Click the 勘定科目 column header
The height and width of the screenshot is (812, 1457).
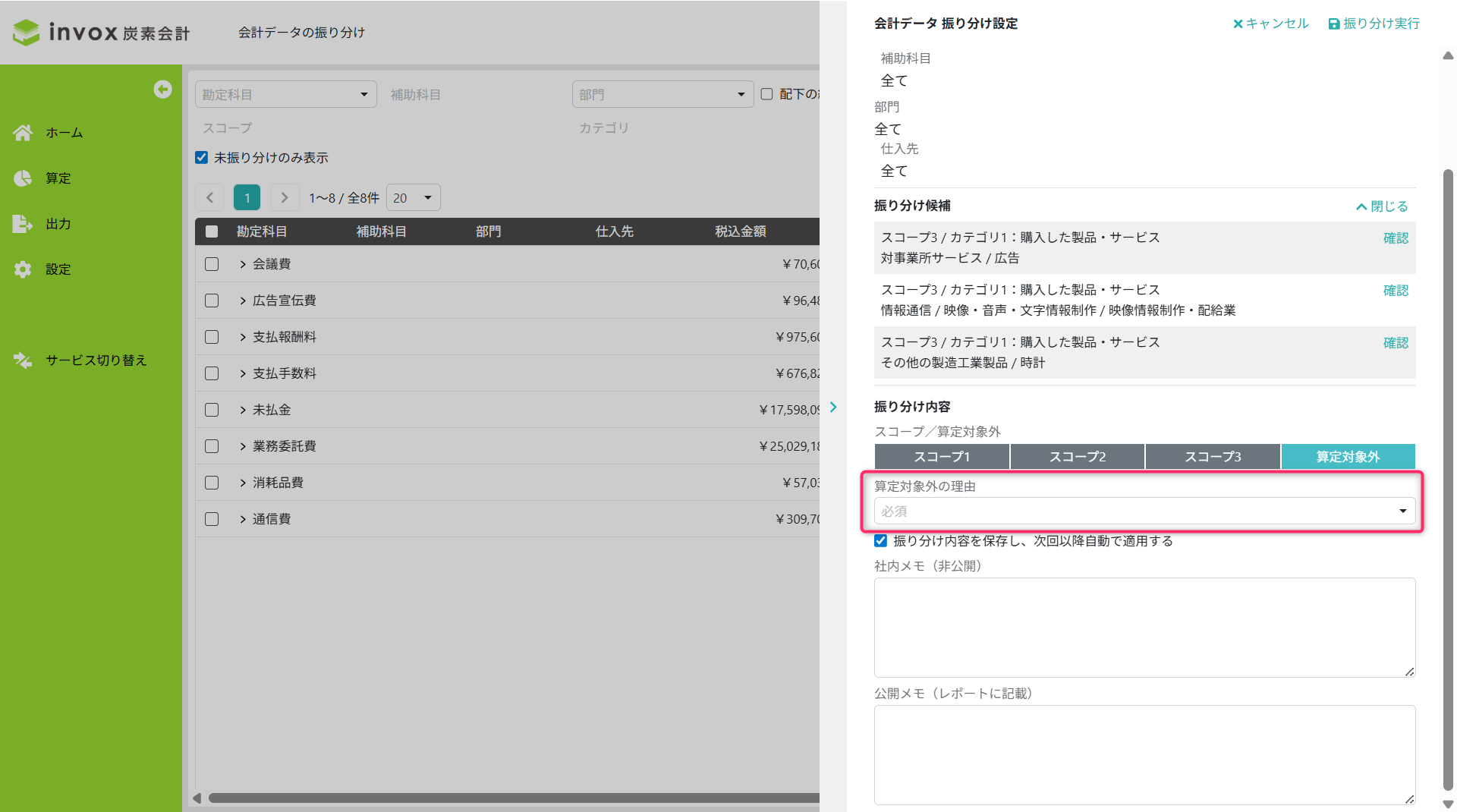[x=262, y=231]
